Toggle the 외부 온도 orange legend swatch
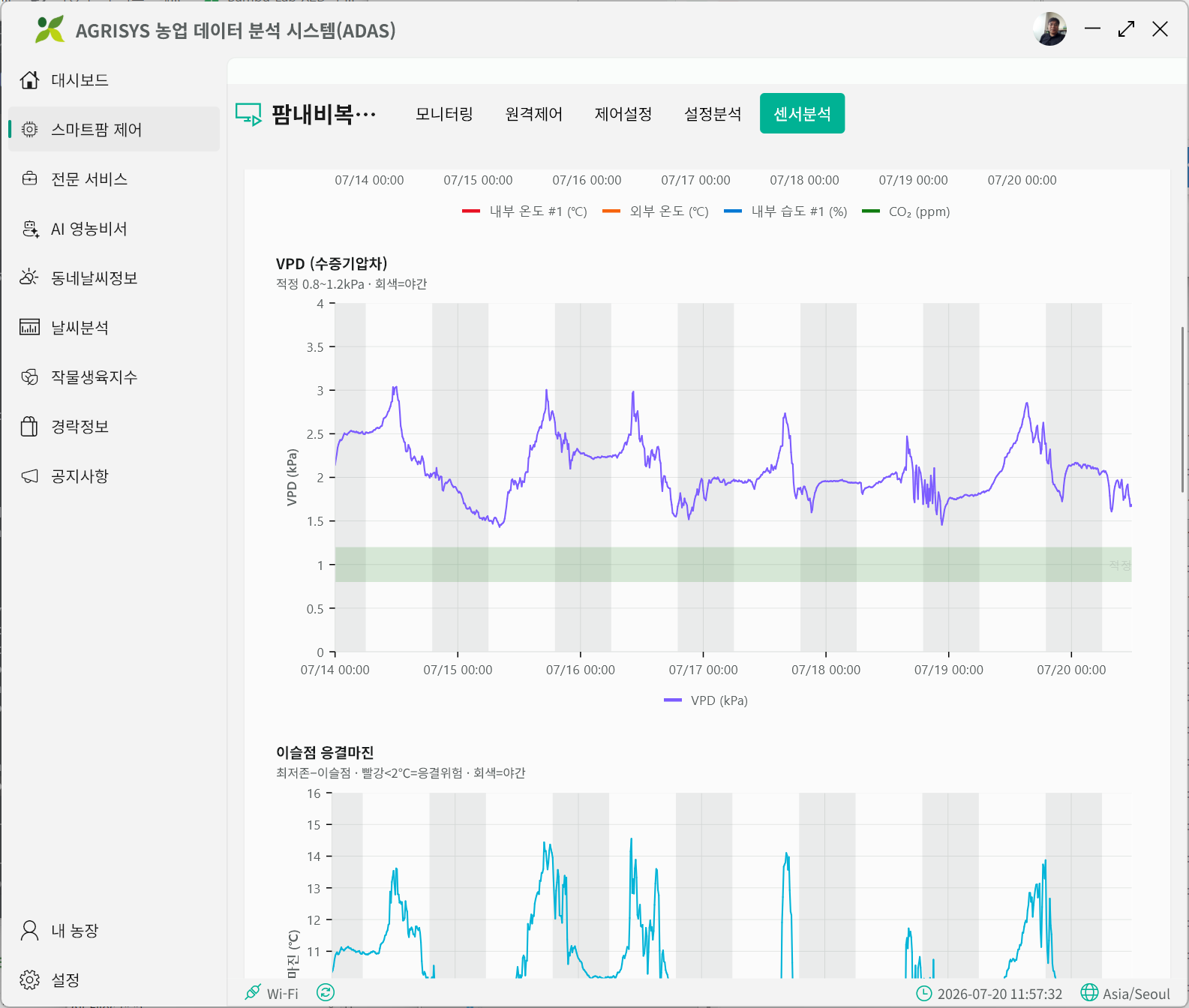 click(611, 211)
